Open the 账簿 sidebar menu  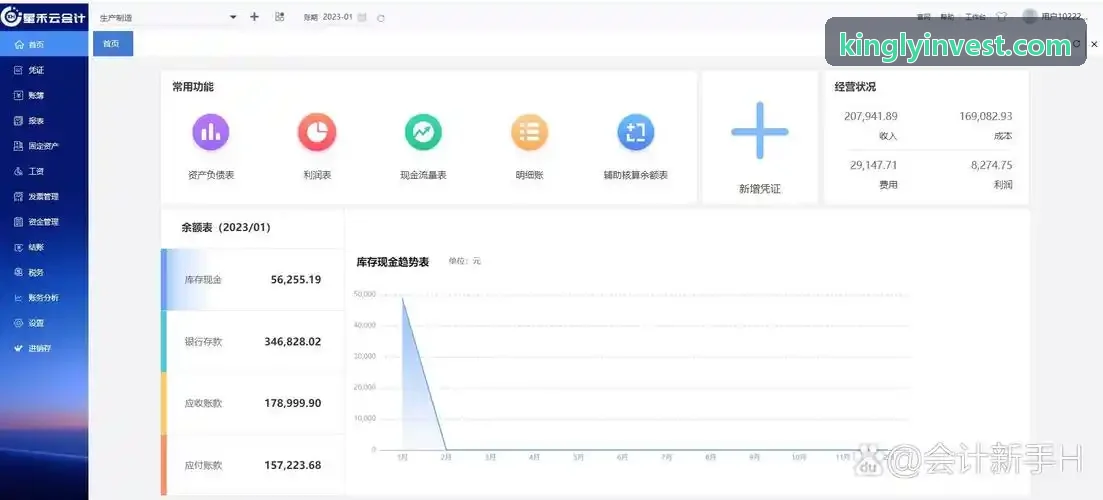tap(44, 96)
